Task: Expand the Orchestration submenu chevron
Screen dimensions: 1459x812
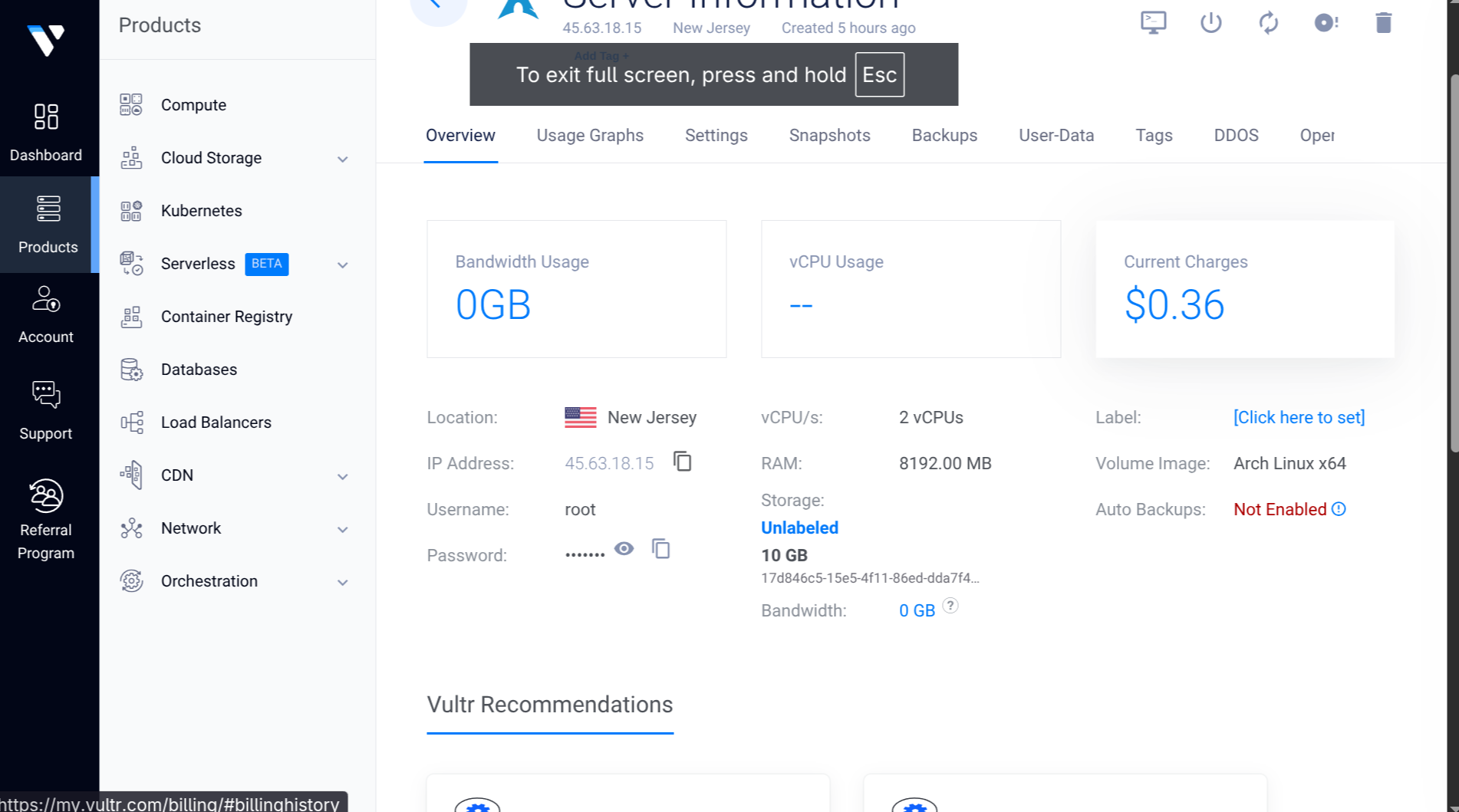Action: click(x=343, y=583)
